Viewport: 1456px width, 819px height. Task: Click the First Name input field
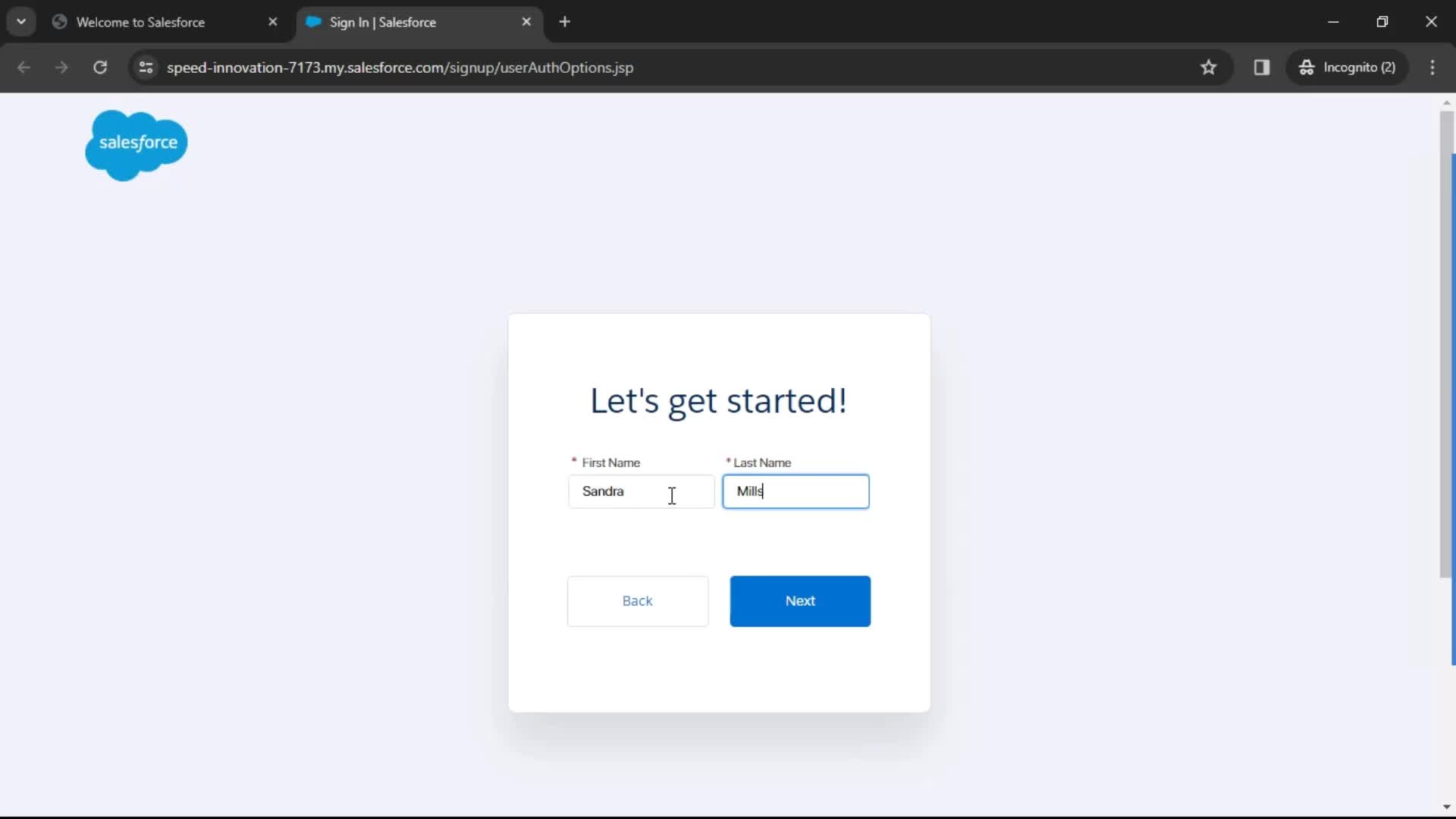coord(642,491)
